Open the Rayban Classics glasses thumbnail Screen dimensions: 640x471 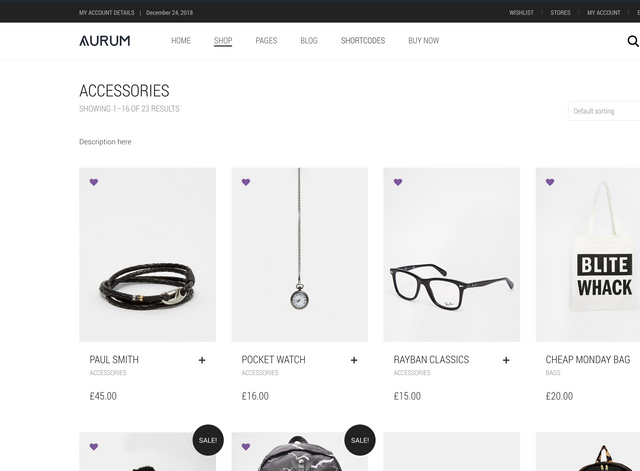point(451,255)
